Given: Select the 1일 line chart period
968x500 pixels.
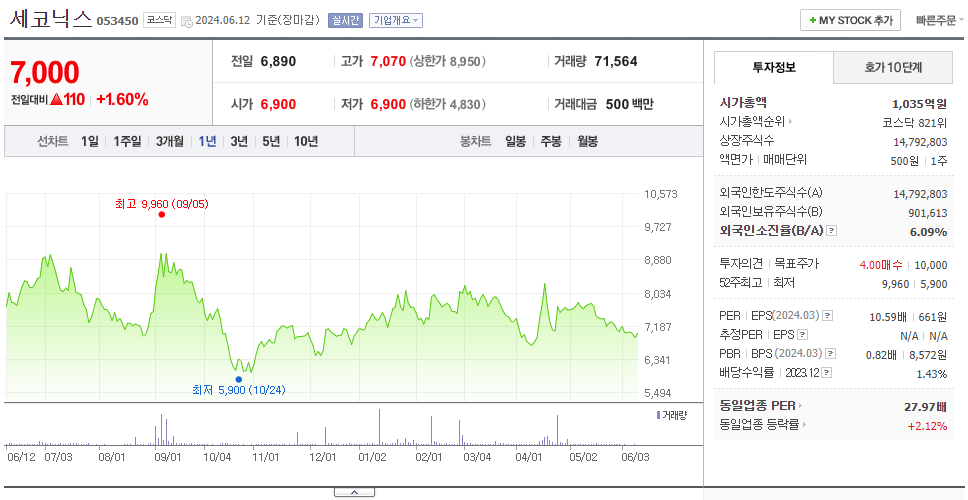Looking at the screenshot, I should [x=90, y=141].
